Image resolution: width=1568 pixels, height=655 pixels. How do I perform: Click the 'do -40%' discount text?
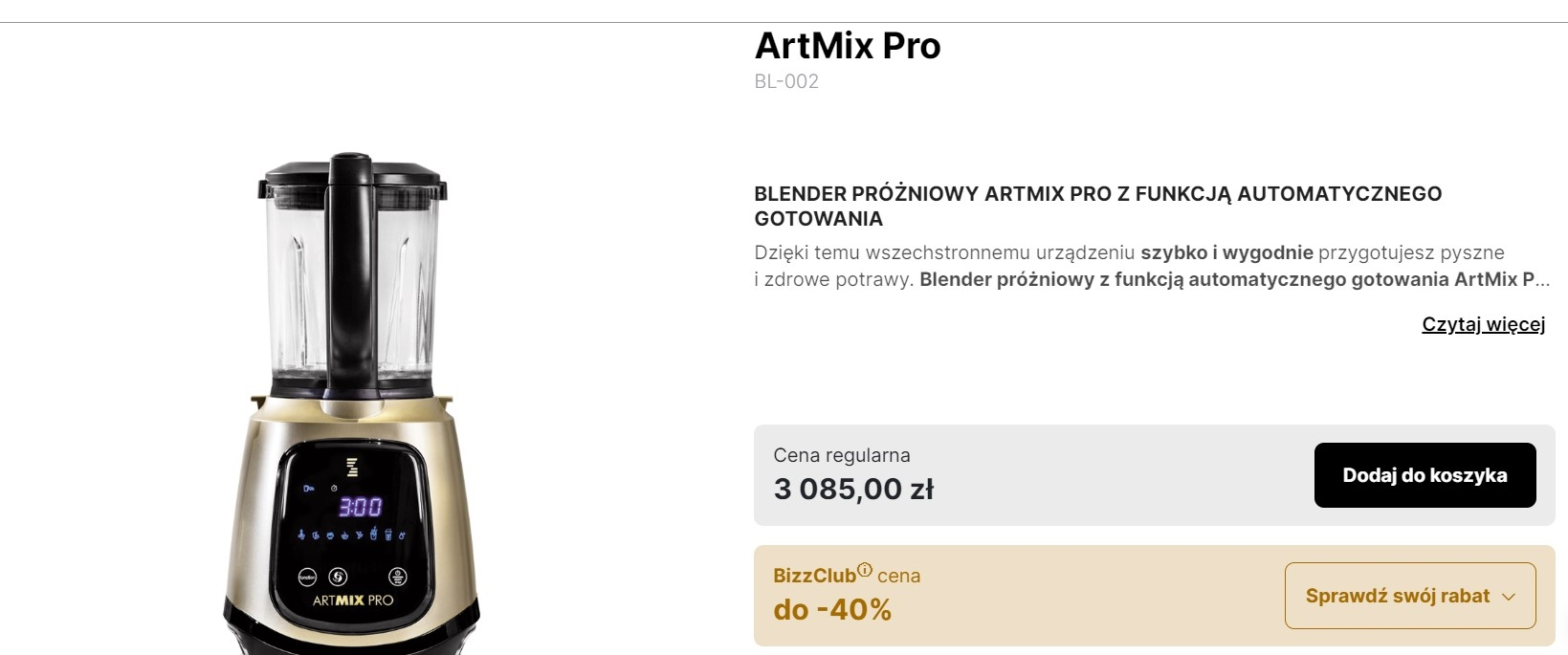click(832, 610)
